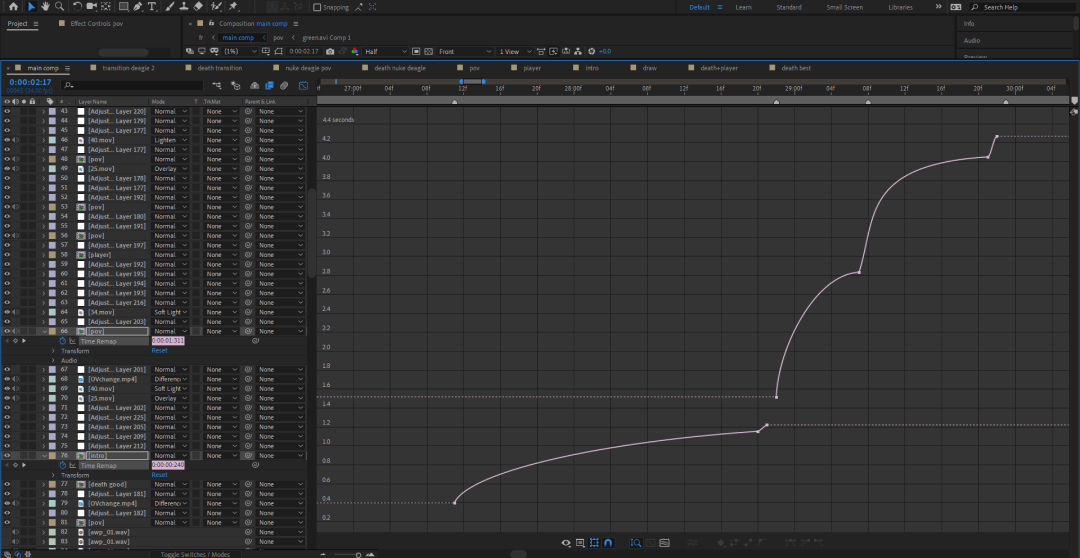Open the Front 3D view dropdown
This screenshot has width=1080, height=558.
point(465,52)
